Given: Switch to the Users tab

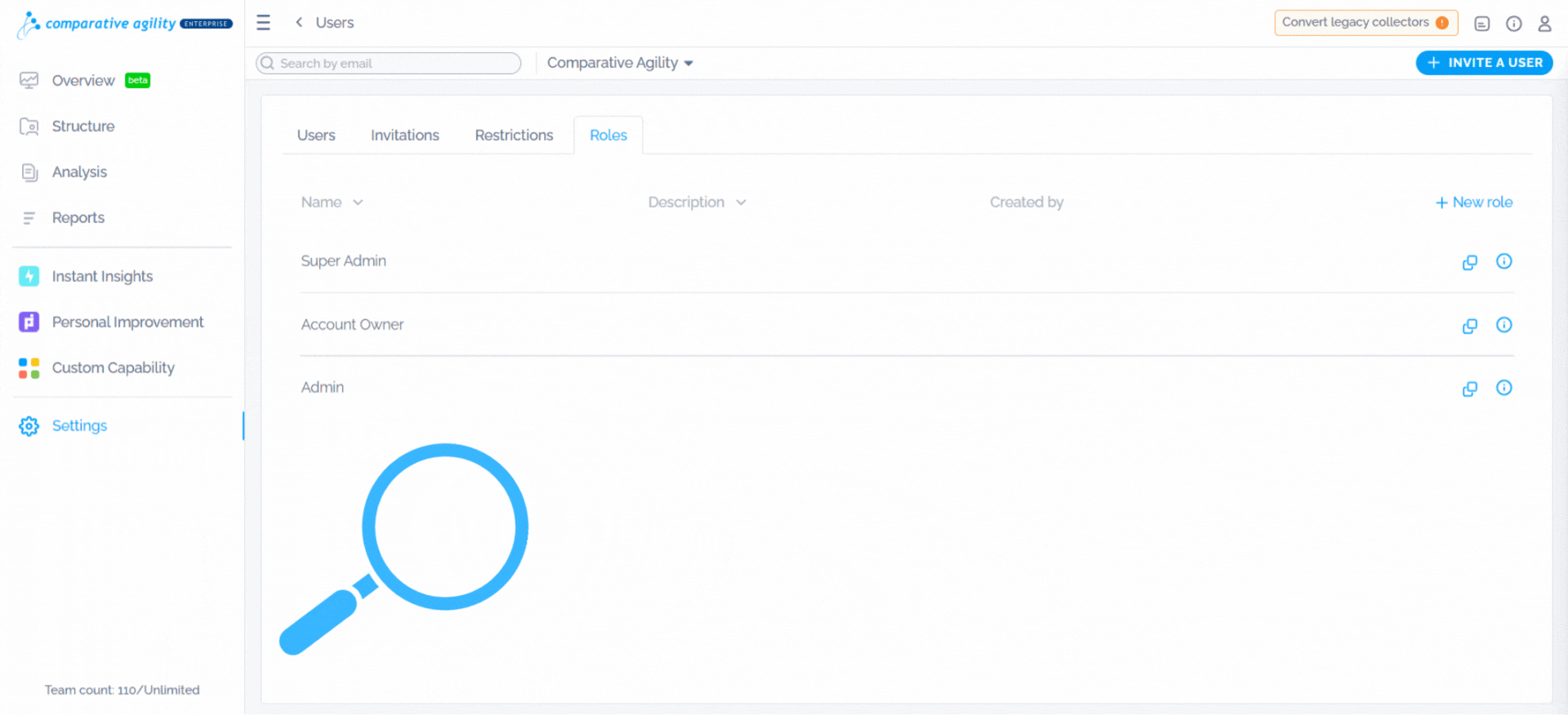Looking at the screenshot, I should [x=316, y=135].
